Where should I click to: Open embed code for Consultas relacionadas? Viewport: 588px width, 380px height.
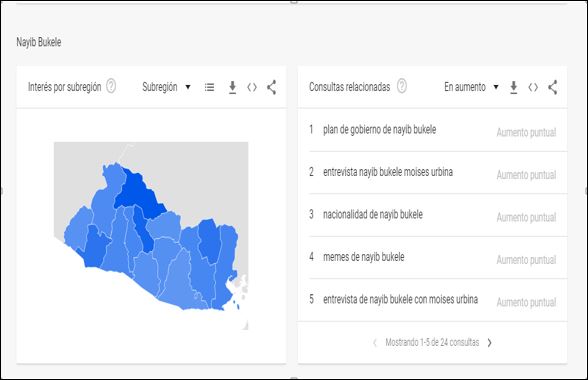533,87
